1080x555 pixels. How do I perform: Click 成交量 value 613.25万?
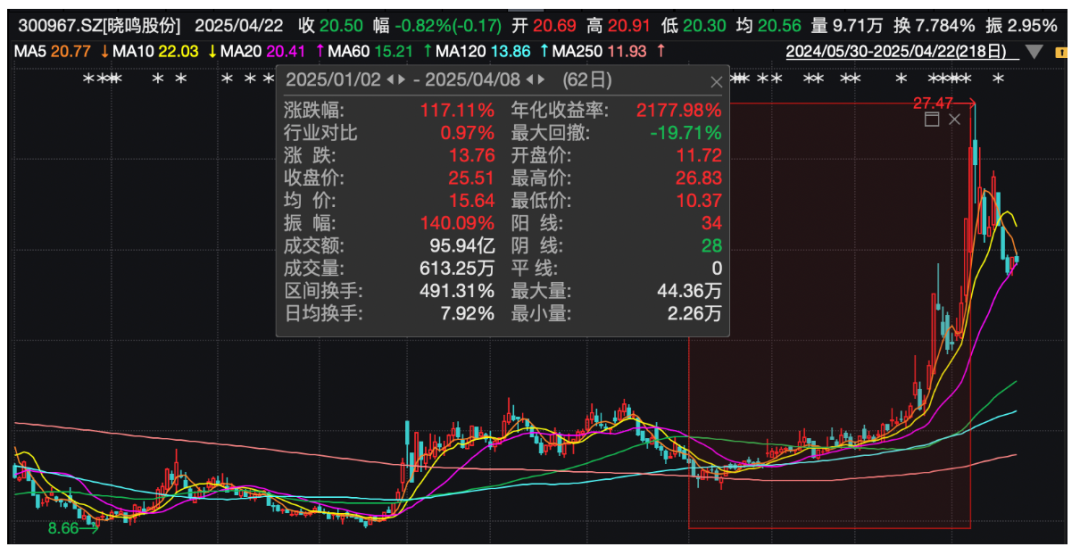click(x=457, y=269)
